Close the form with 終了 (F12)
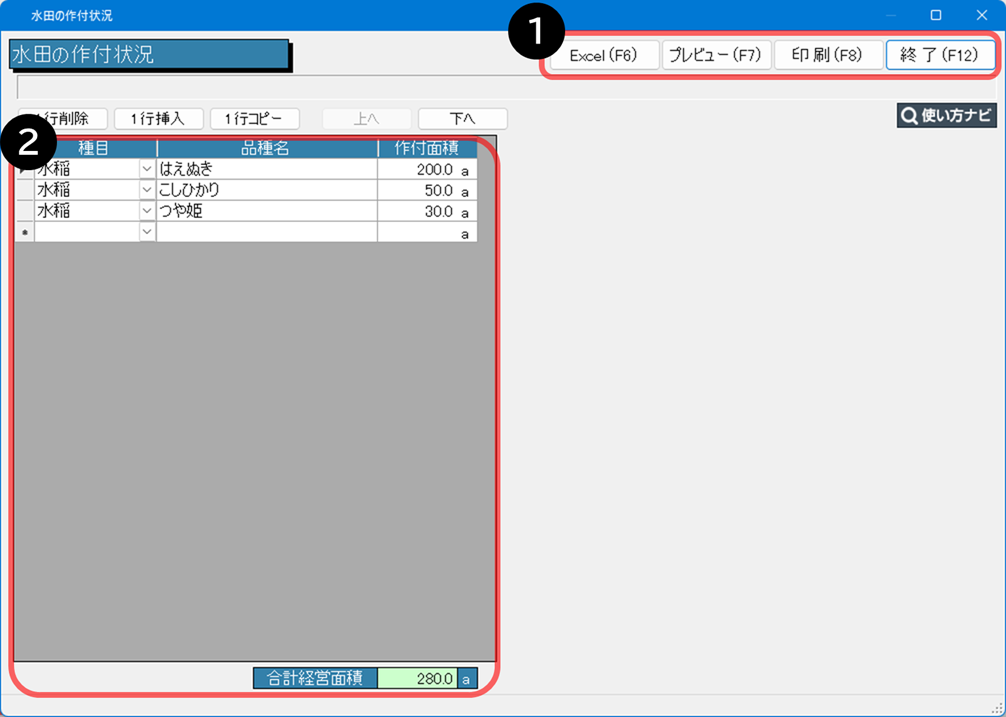 point(939,55)
